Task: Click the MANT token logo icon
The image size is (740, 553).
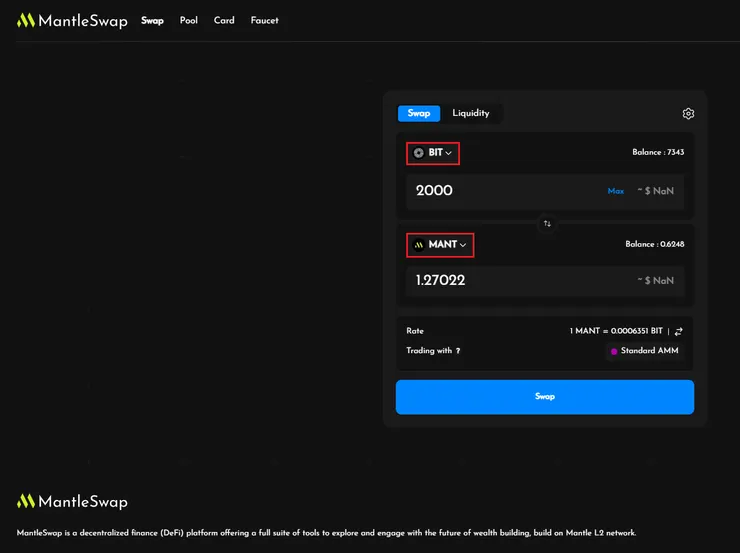Action: [x=419, y=245]
